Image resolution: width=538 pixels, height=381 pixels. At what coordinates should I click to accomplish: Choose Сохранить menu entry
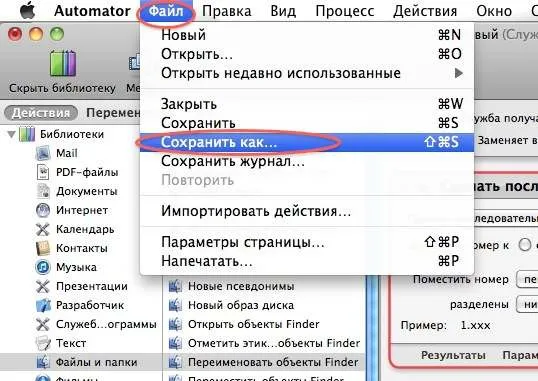coord(307,123)
